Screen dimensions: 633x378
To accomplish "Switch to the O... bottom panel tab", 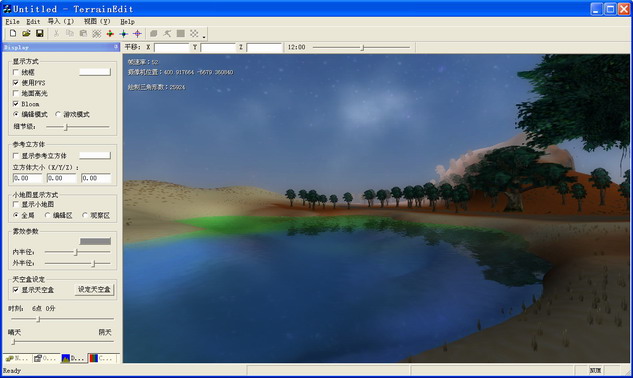I will click(45, 358).
